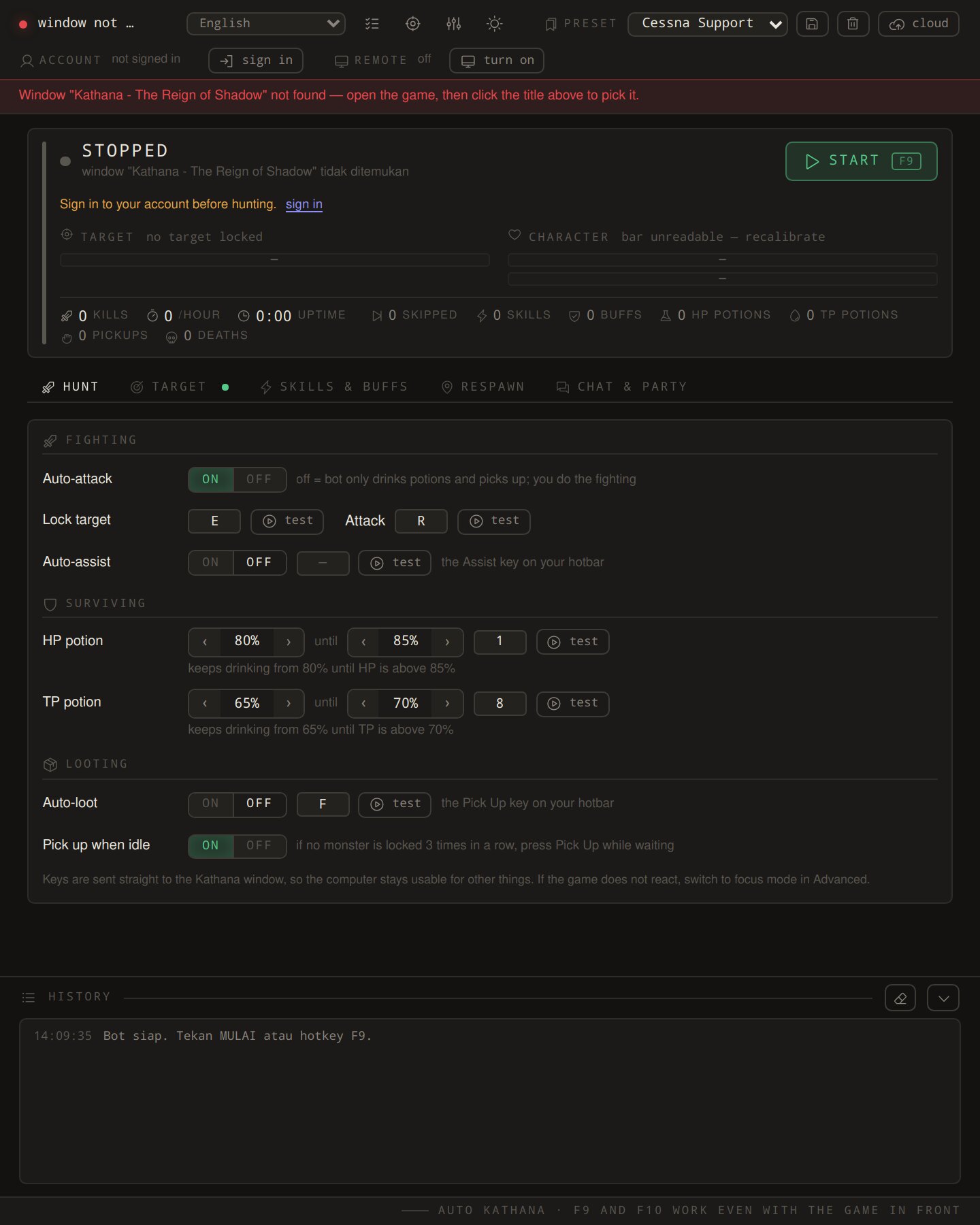
Task: Click the Lock target key field E
Action: pyautogui.click(x=214, y=521)
